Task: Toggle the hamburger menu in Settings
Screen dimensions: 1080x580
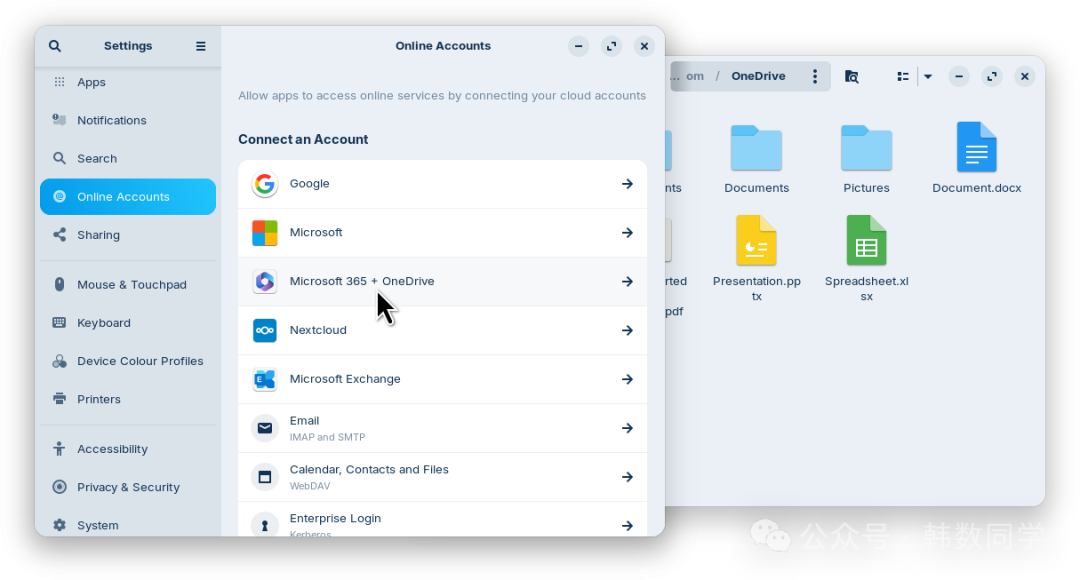Action: (x=200, y=45)
